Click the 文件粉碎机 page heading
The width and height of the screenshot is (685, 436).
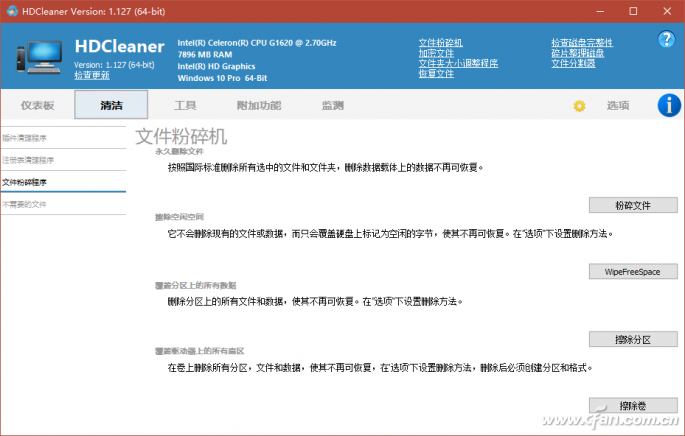tap(181, 136)
